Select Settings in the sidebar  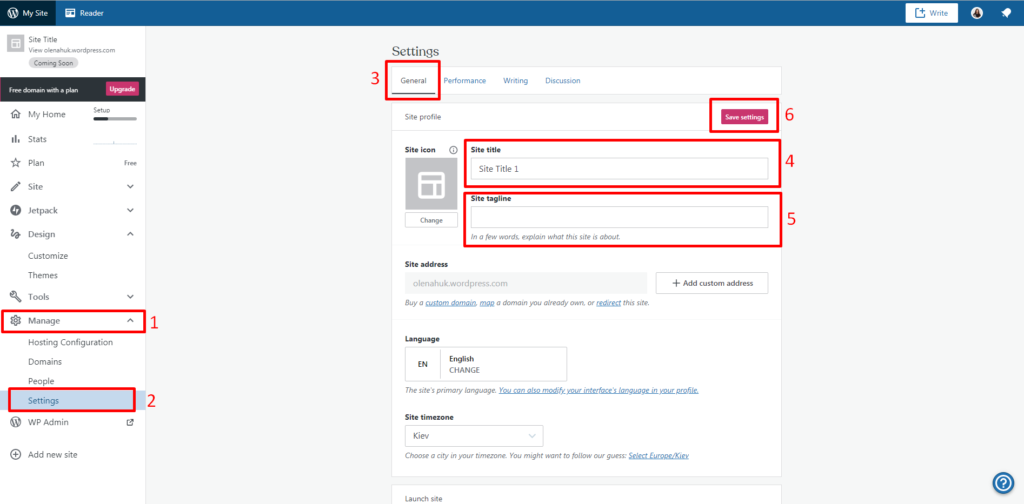tap(72, 400)
